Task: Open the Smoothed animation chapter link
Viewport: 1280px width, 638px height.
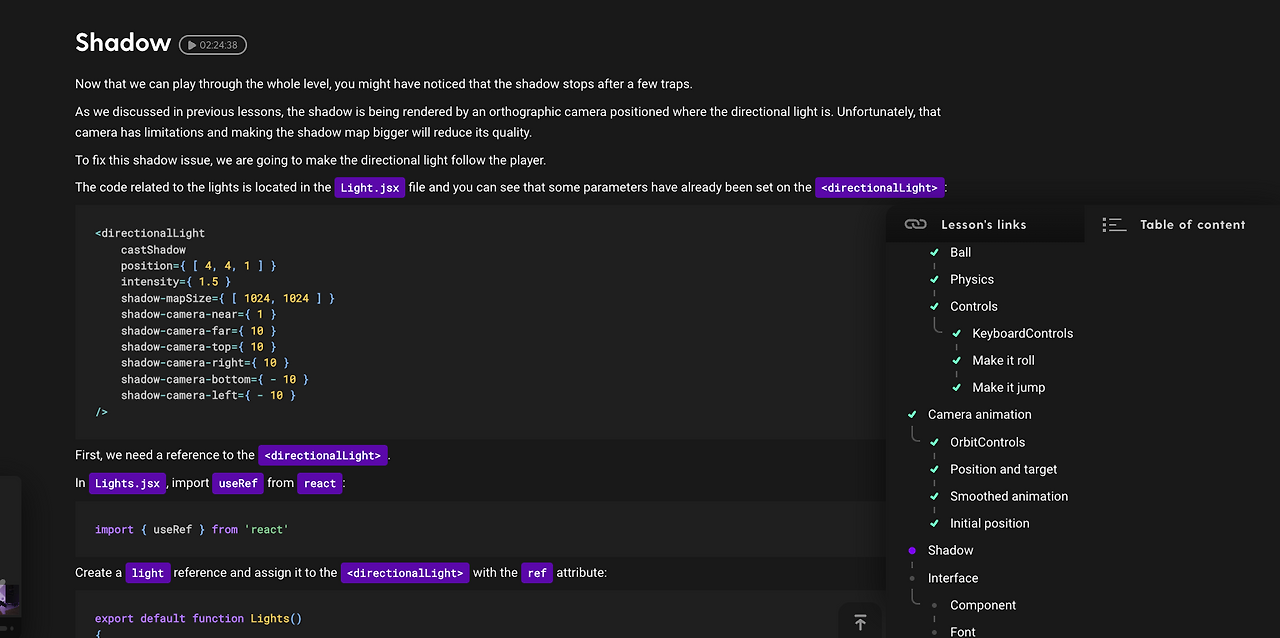Action: (1009, 495)
